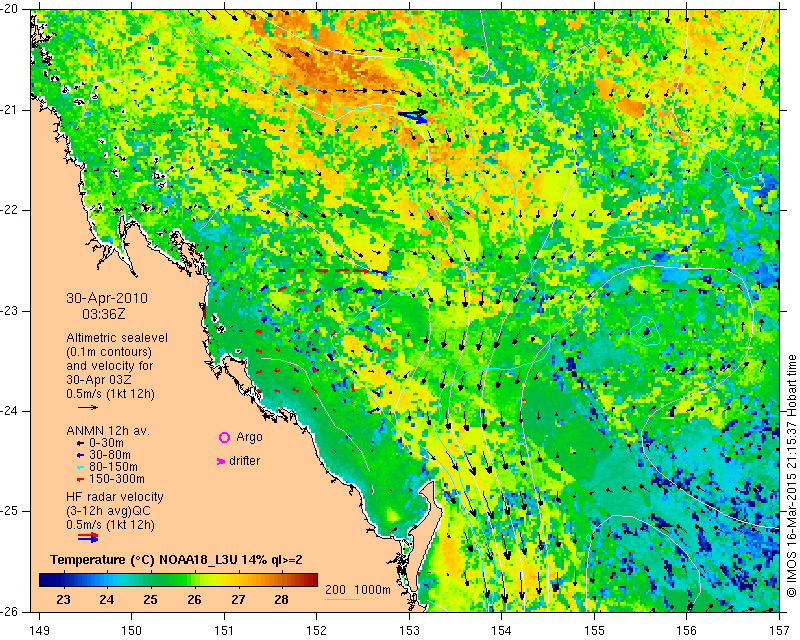This screenshot has height=640, width=800.
Task: Pick the green 25°C section of colorbar
Action: pyautogui.click(x=151, y=580)
